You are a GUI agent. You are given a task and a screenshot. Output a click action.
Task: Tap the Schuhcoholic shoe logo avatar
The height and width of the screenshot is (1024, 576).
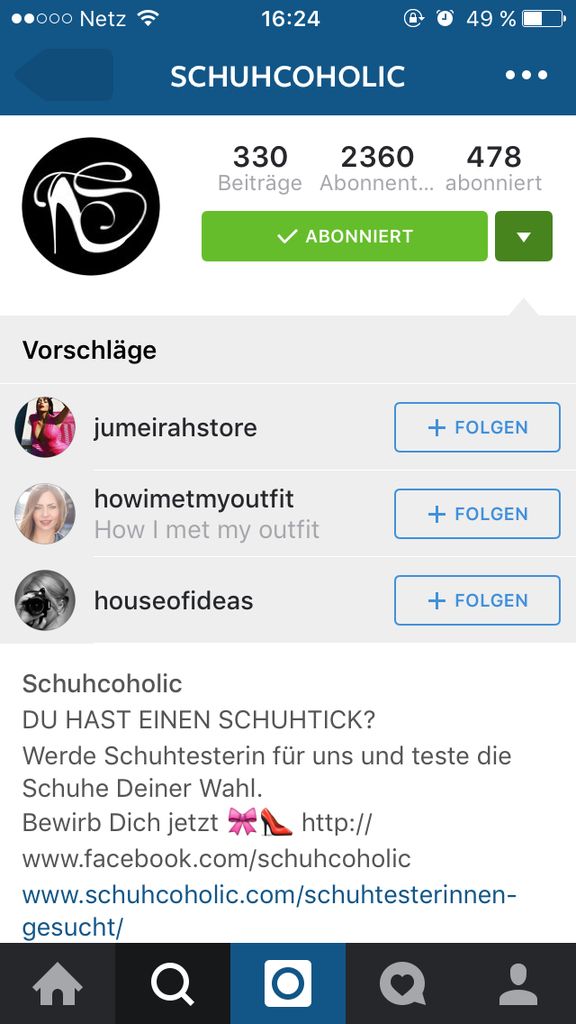[91, 206]
